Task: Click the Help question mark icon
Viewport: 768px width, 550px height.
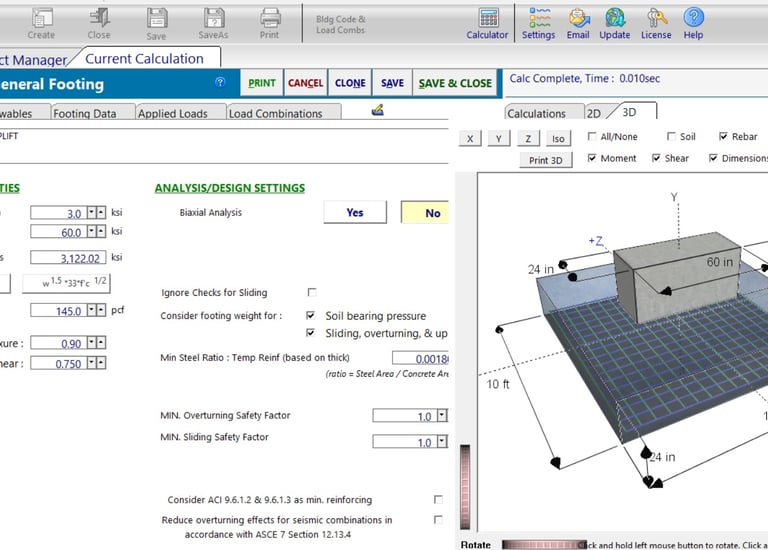Action: pyautogui.click(x=693, y=18)
